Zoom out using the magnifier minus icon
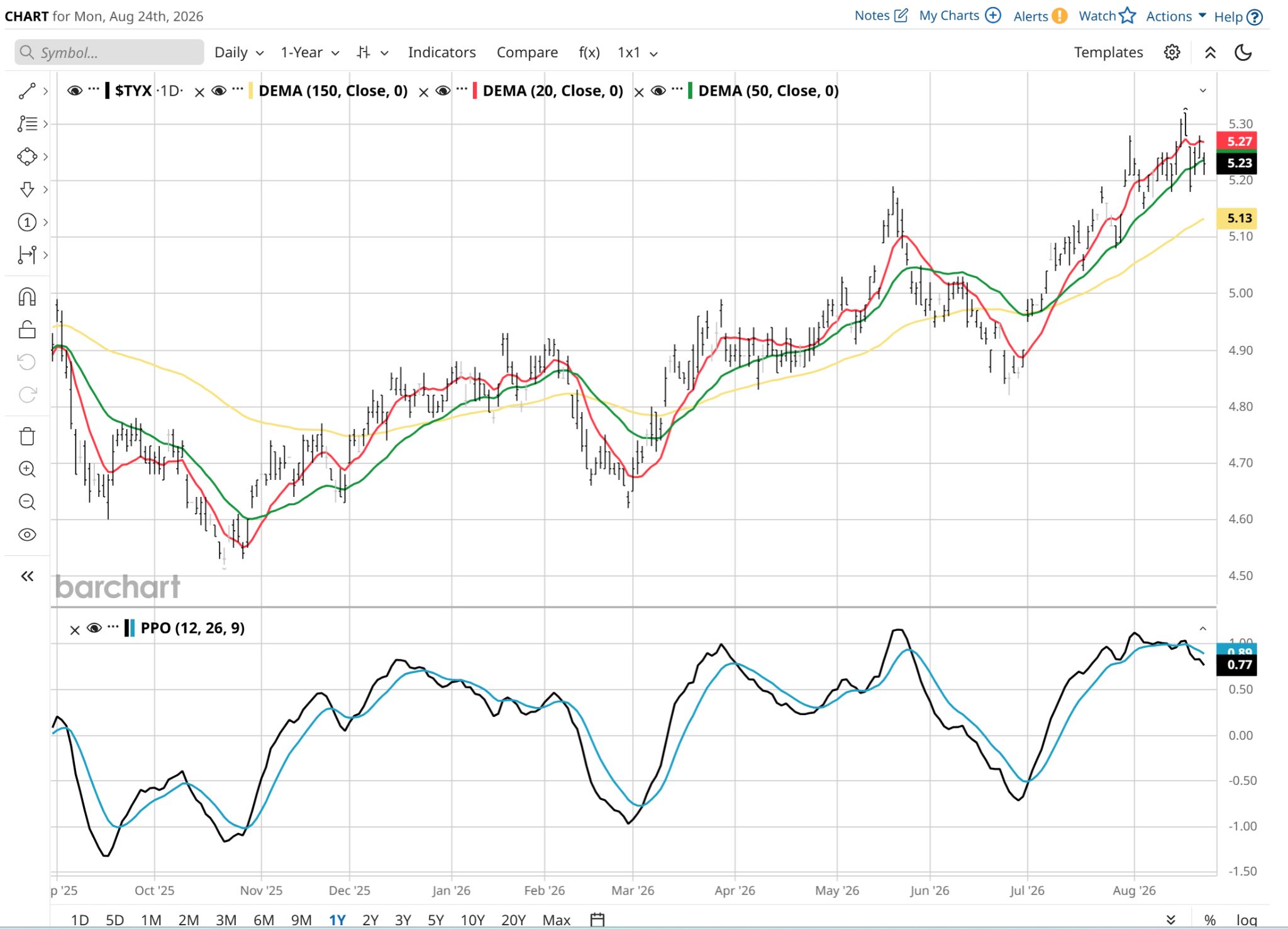Screen dimensions: 1288x929 27,502
